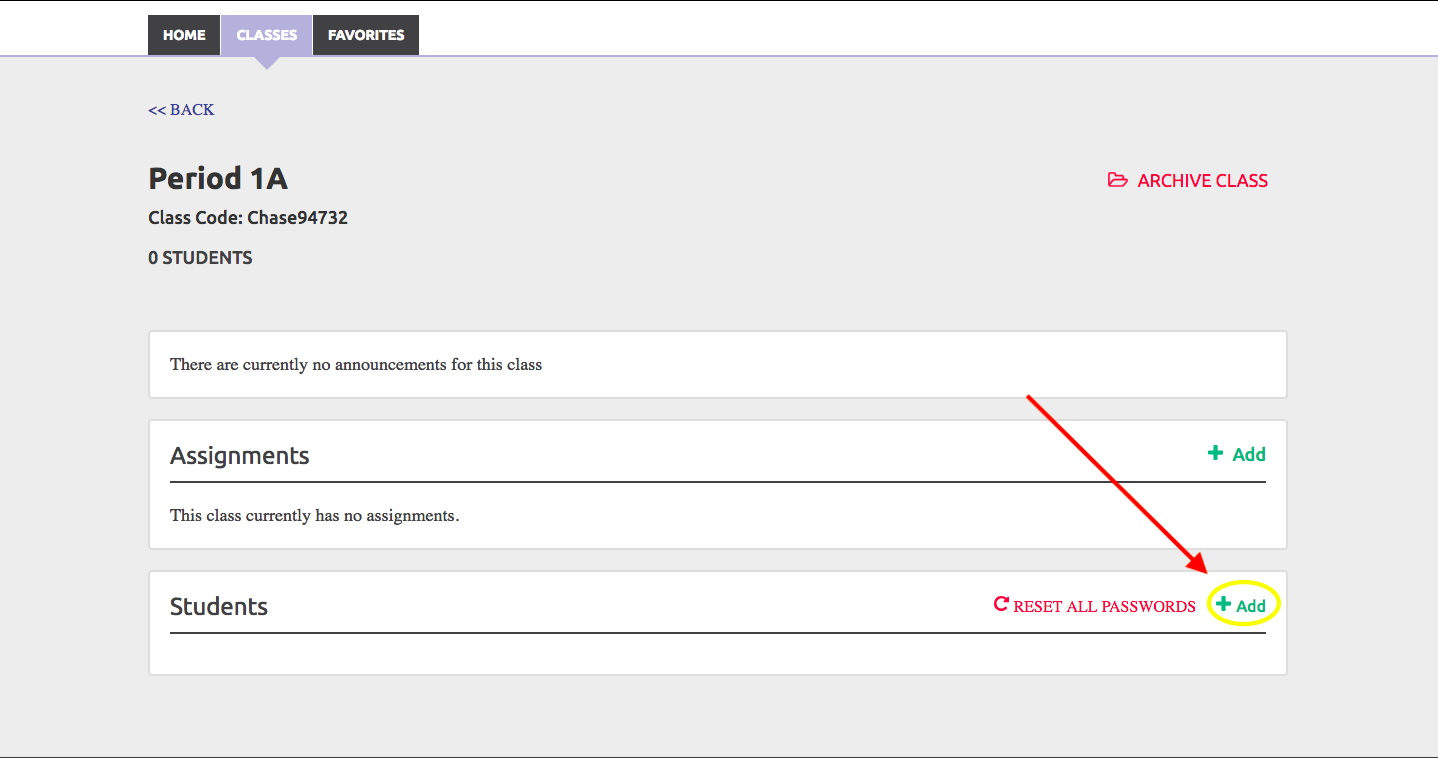
Task: Click the Assignments section heading
Action: pos(240,456)
